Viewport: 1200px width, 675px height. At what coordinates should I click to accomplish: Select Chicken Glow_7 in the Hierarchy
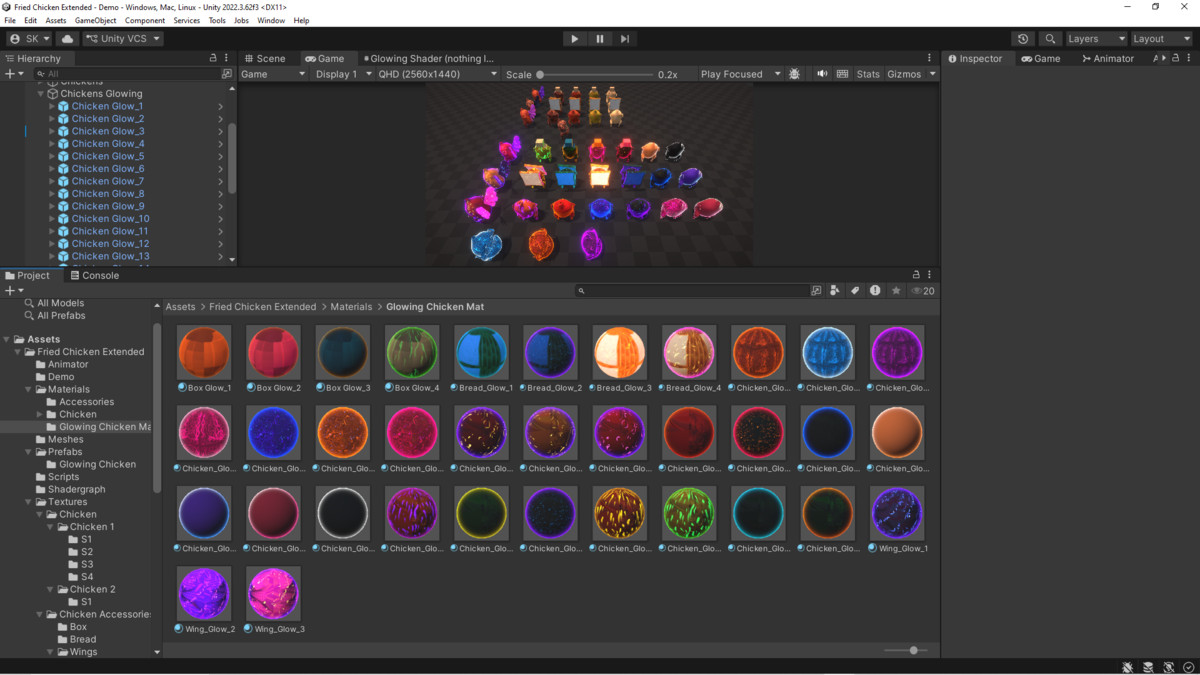107,181
